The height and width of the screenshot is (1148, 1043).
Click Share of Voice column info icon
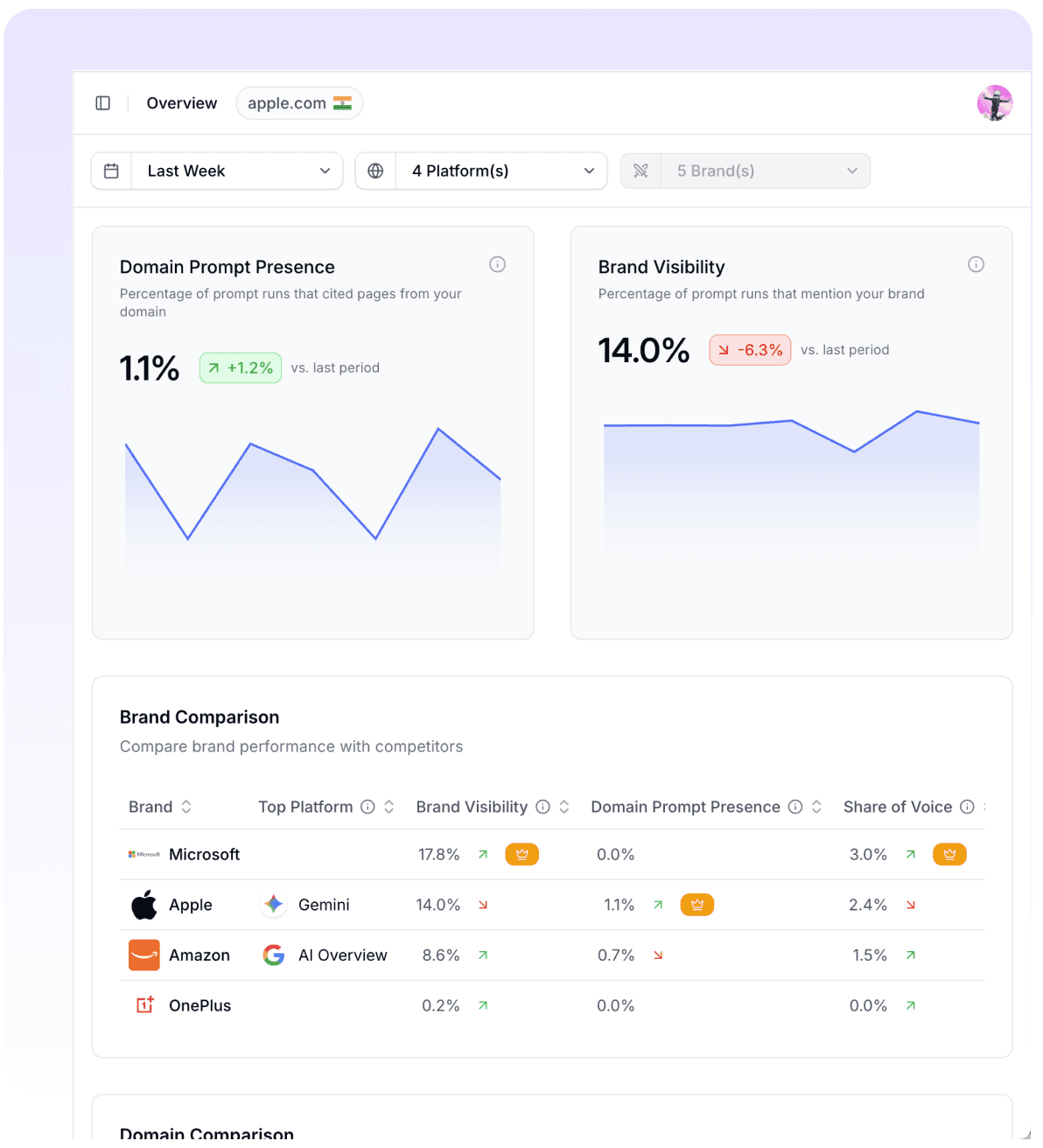pyautogui.click(x=967, y=807)
